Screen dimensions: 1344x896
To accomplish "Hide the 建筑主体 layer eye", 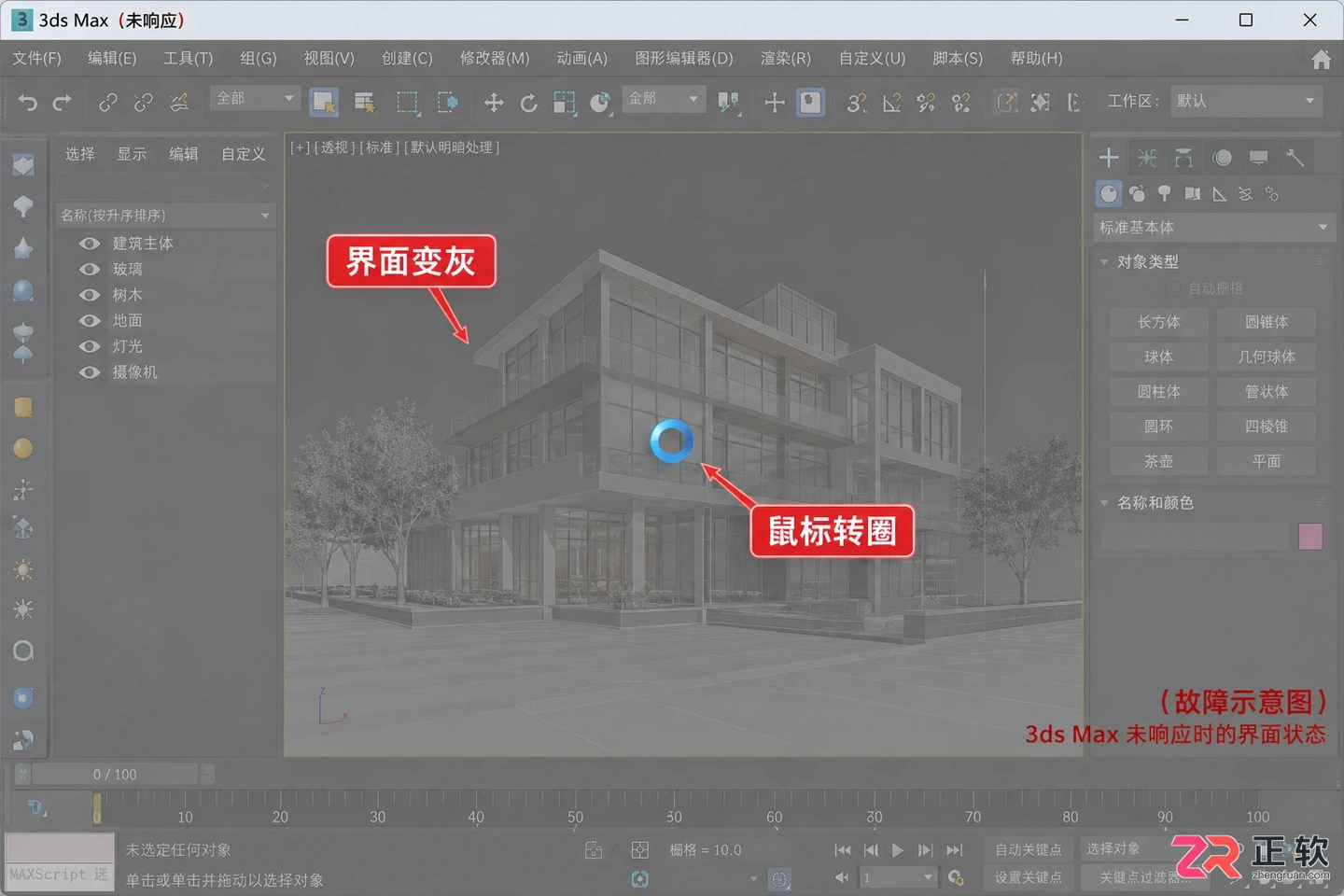I will coord(90,244).
